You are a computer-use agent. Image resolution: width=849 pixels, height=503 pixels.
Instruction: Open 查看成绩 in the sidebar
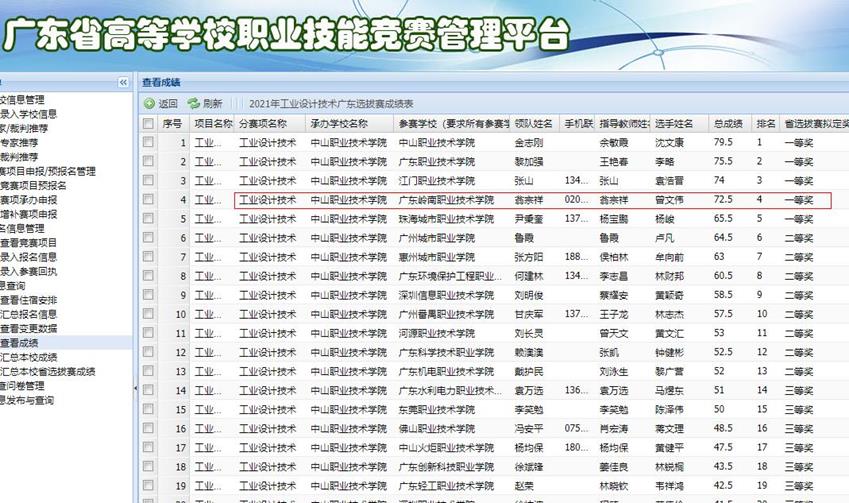28,342
